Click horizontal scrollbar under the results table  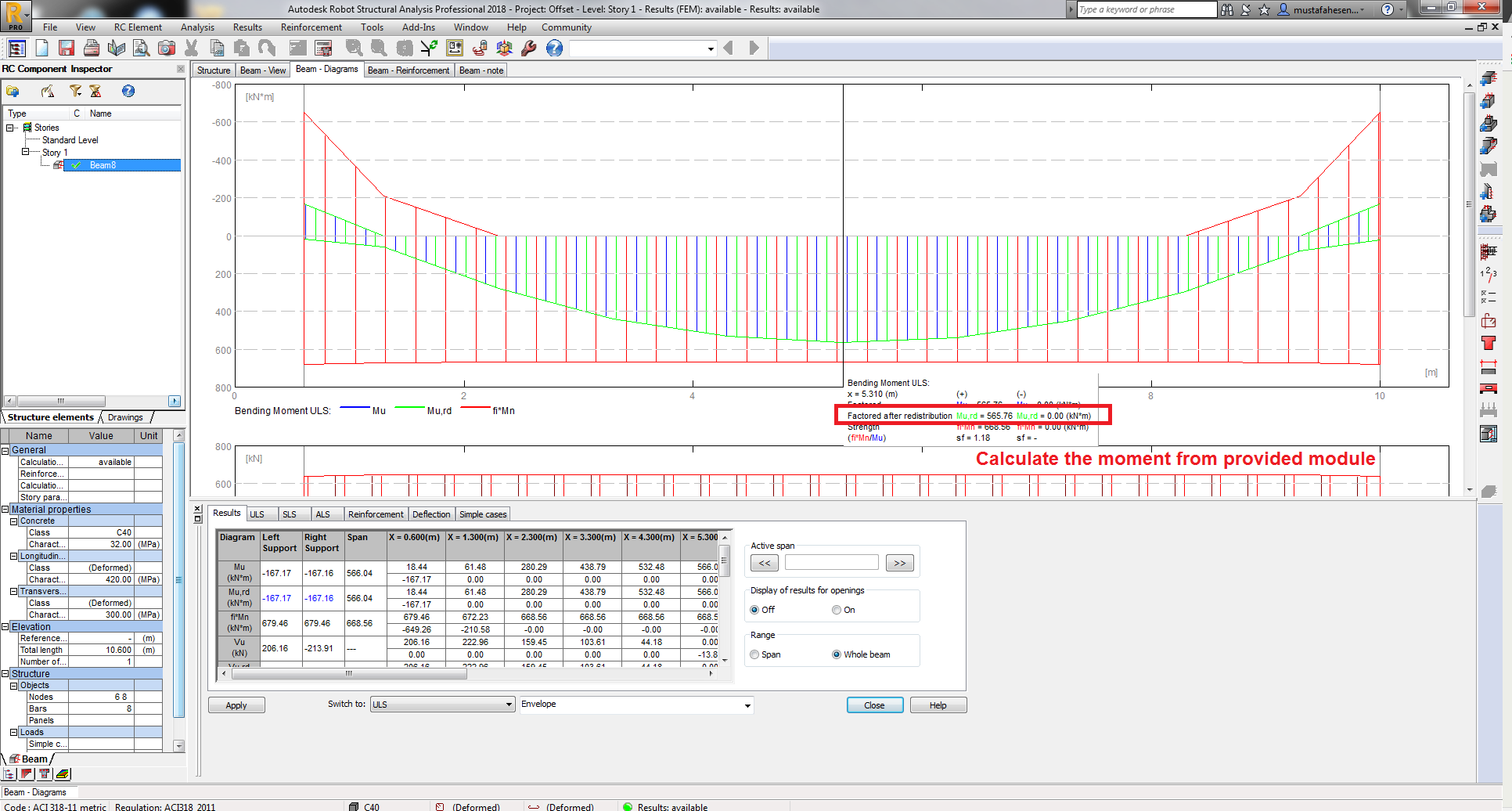467,673
